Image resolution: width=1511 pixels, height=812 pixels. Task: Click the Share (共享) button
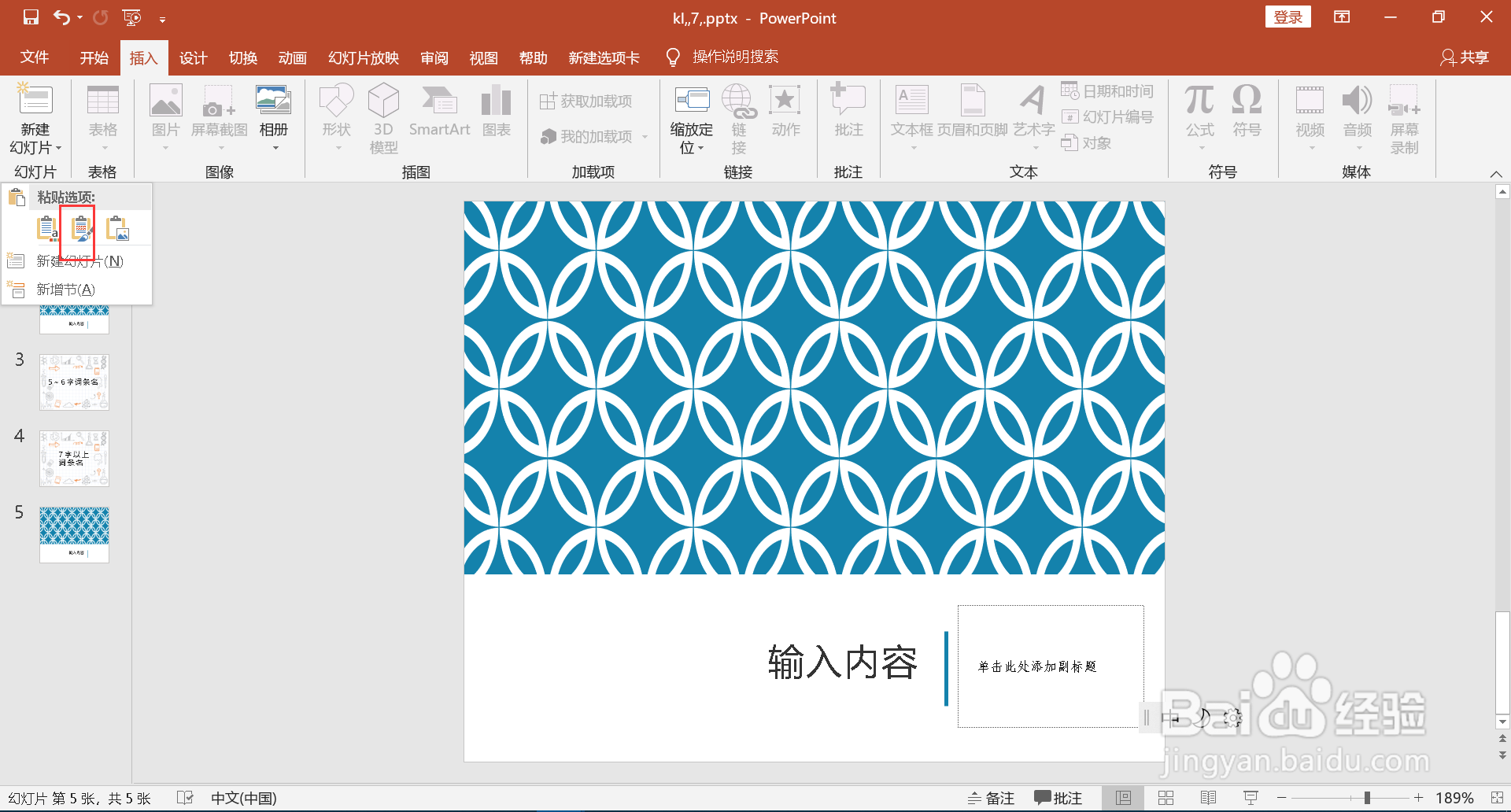[1465, 57]
